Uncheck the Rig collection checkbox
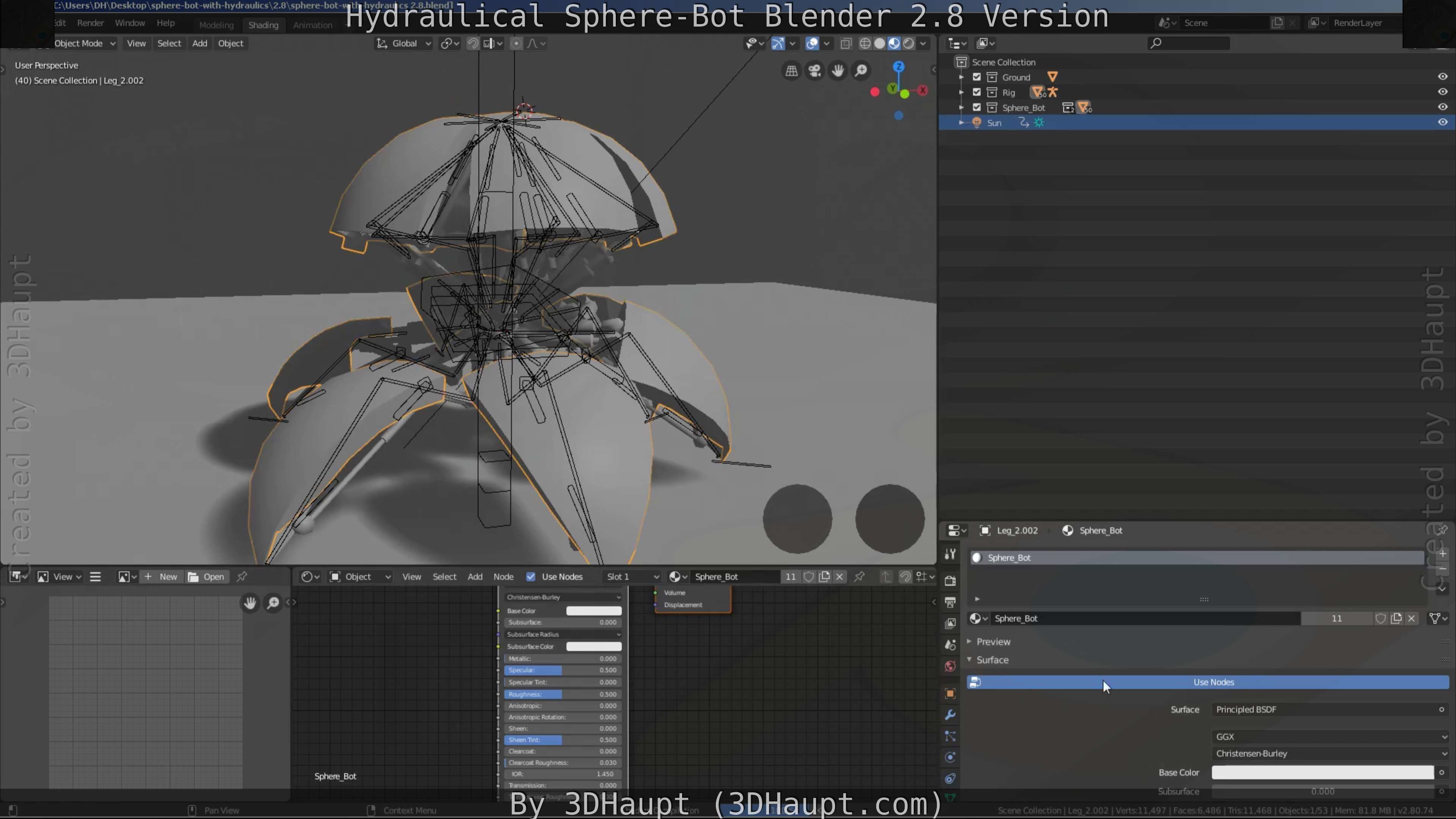 pos(977,92)
